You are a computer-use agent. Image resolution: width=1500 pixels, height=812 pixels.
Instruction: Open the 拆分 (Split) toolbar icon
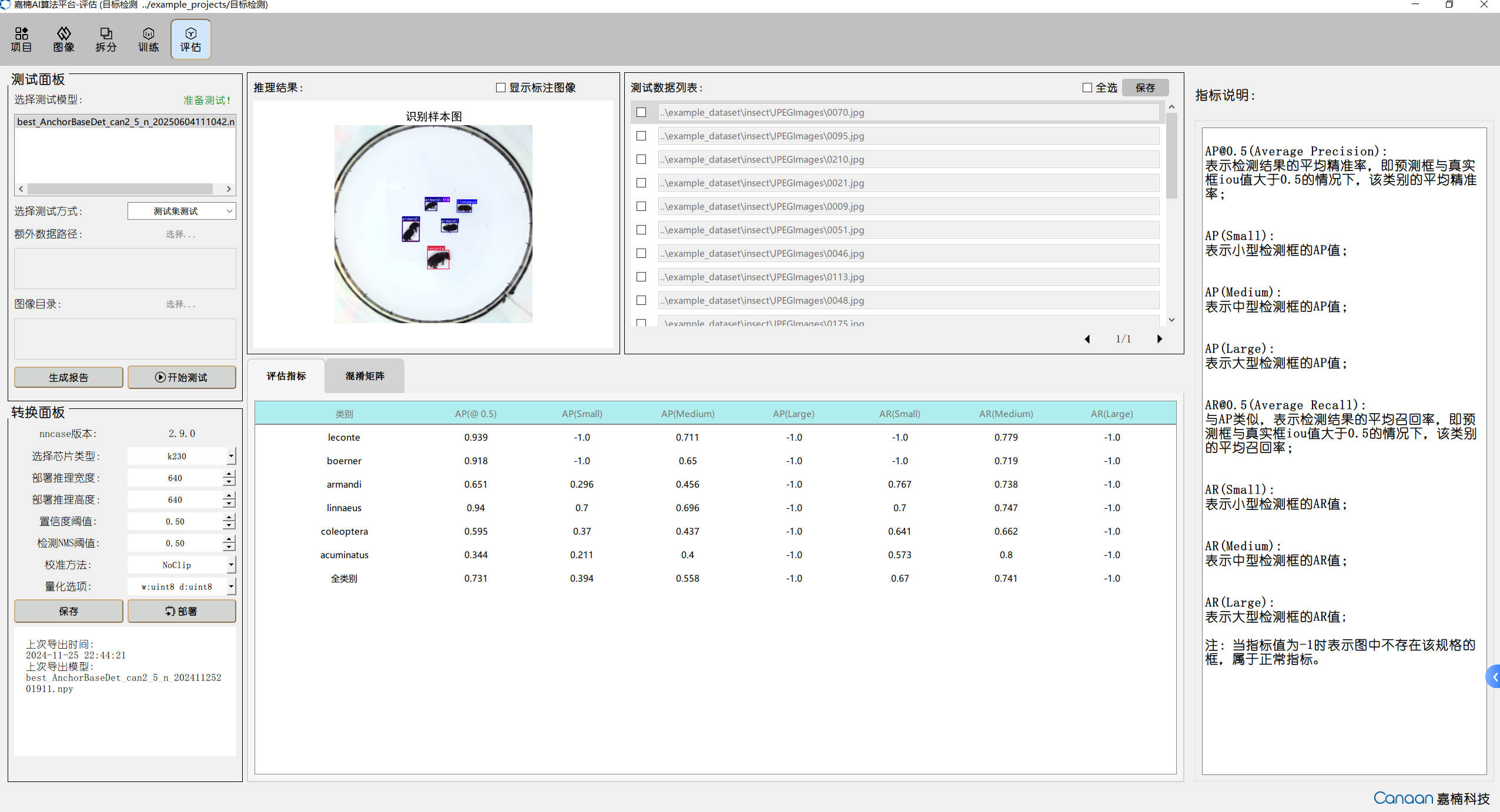(106, 39)
